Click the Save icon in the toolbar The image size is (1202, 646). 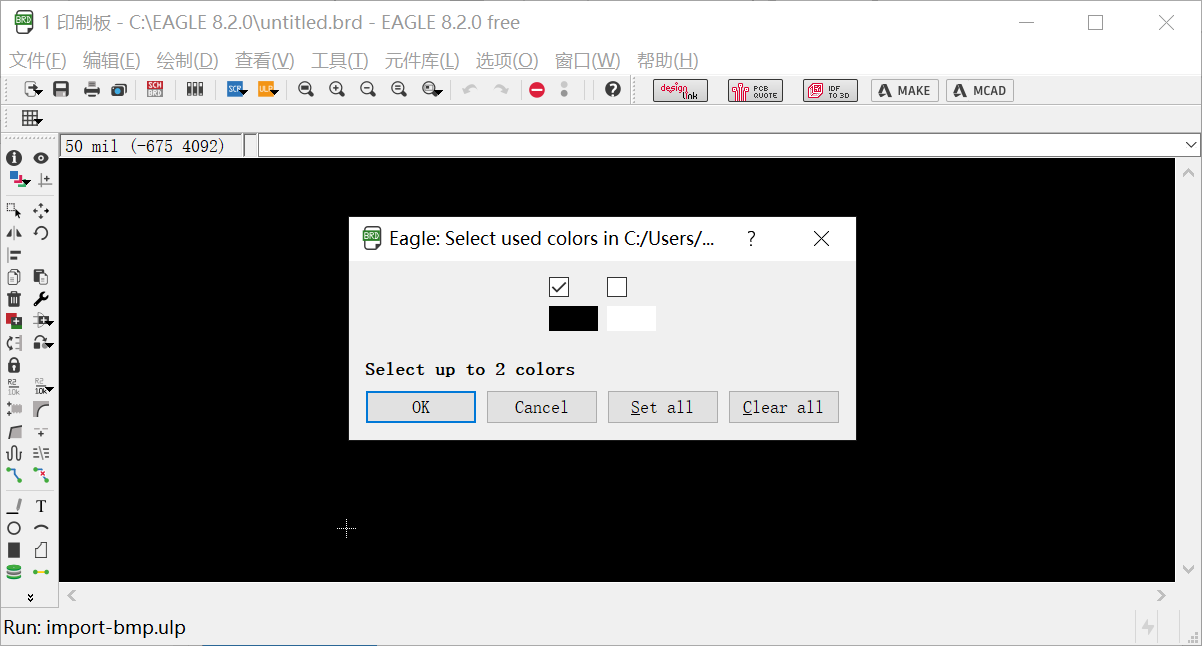click(61, 90)
